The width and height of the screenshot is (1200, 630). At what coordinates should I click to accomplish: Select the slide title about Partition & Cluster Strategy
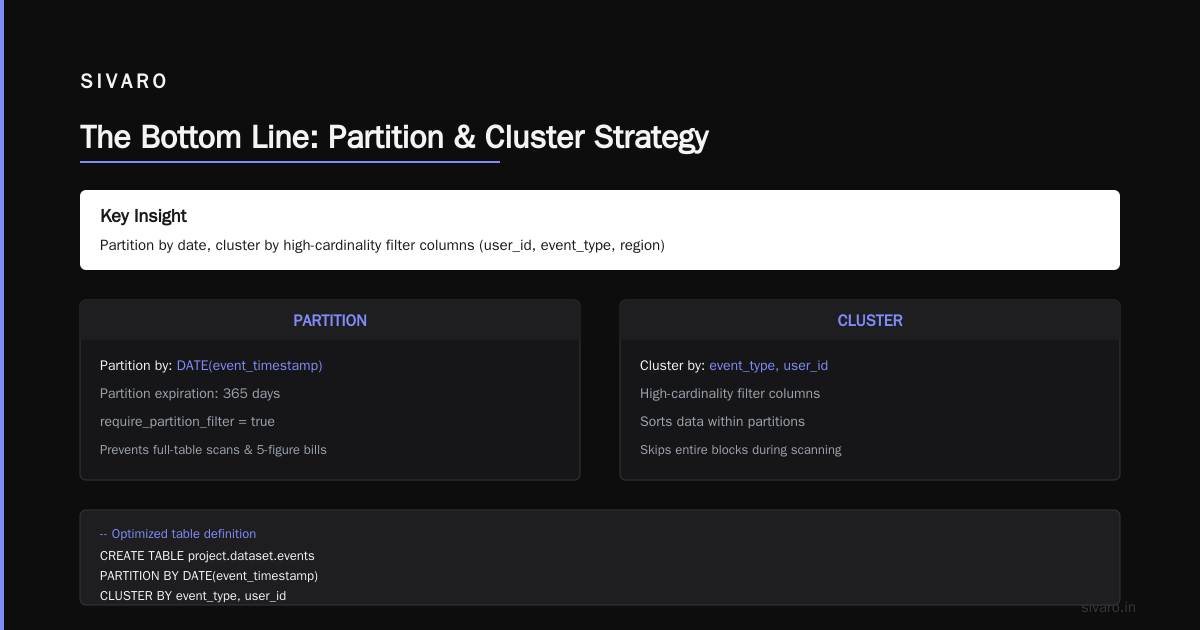pyautogui.click(x=394, y=137)
